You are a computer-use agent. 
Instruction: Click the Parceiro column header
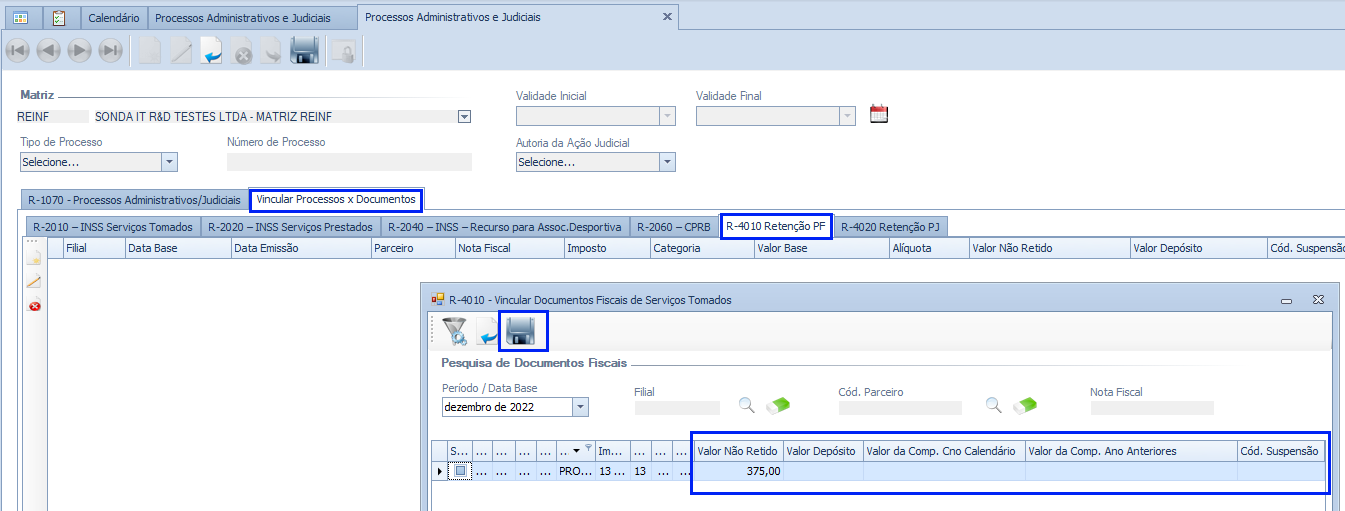pos(414,248)
